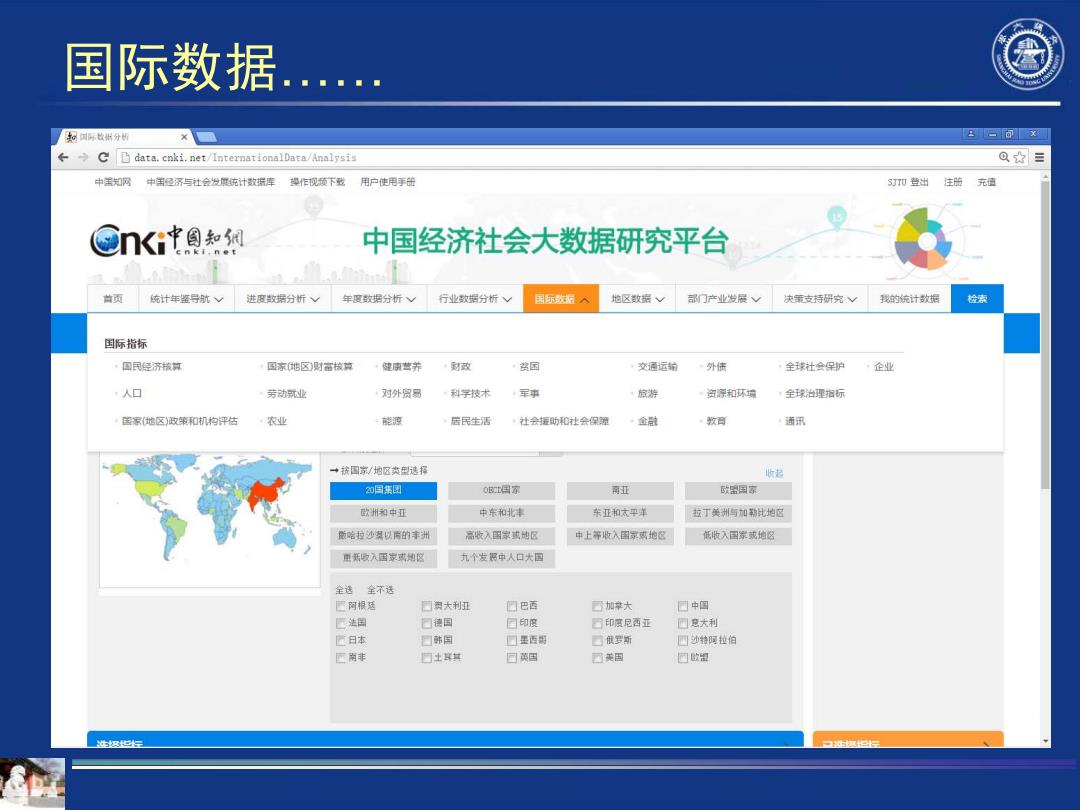Click the 全选 select-all link
The image size is (1080, 810).
tap(344, 590)
